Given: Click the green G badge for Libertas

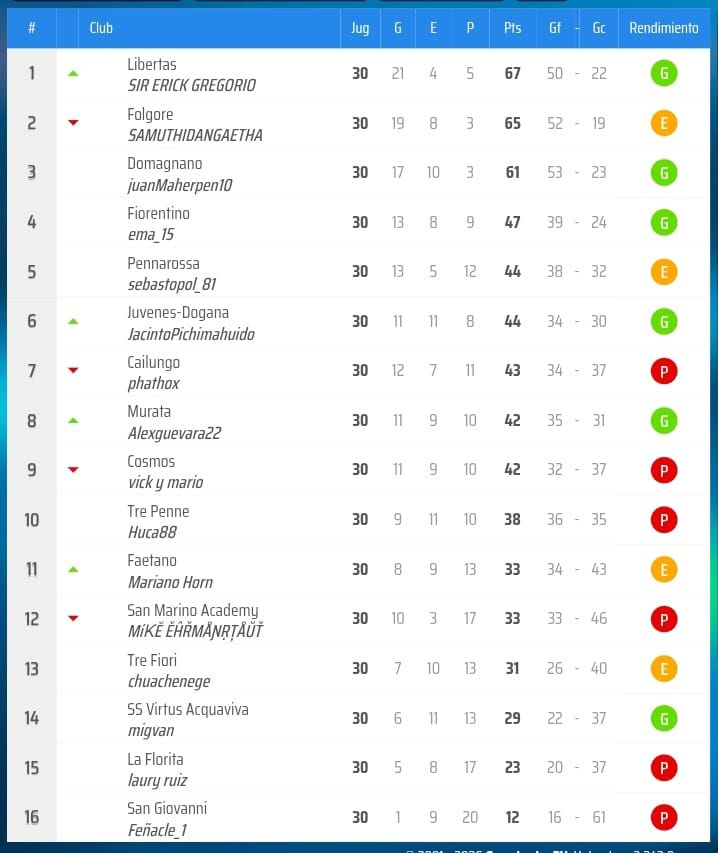Looking at the screenshot, I should click(x=663, y=73).
